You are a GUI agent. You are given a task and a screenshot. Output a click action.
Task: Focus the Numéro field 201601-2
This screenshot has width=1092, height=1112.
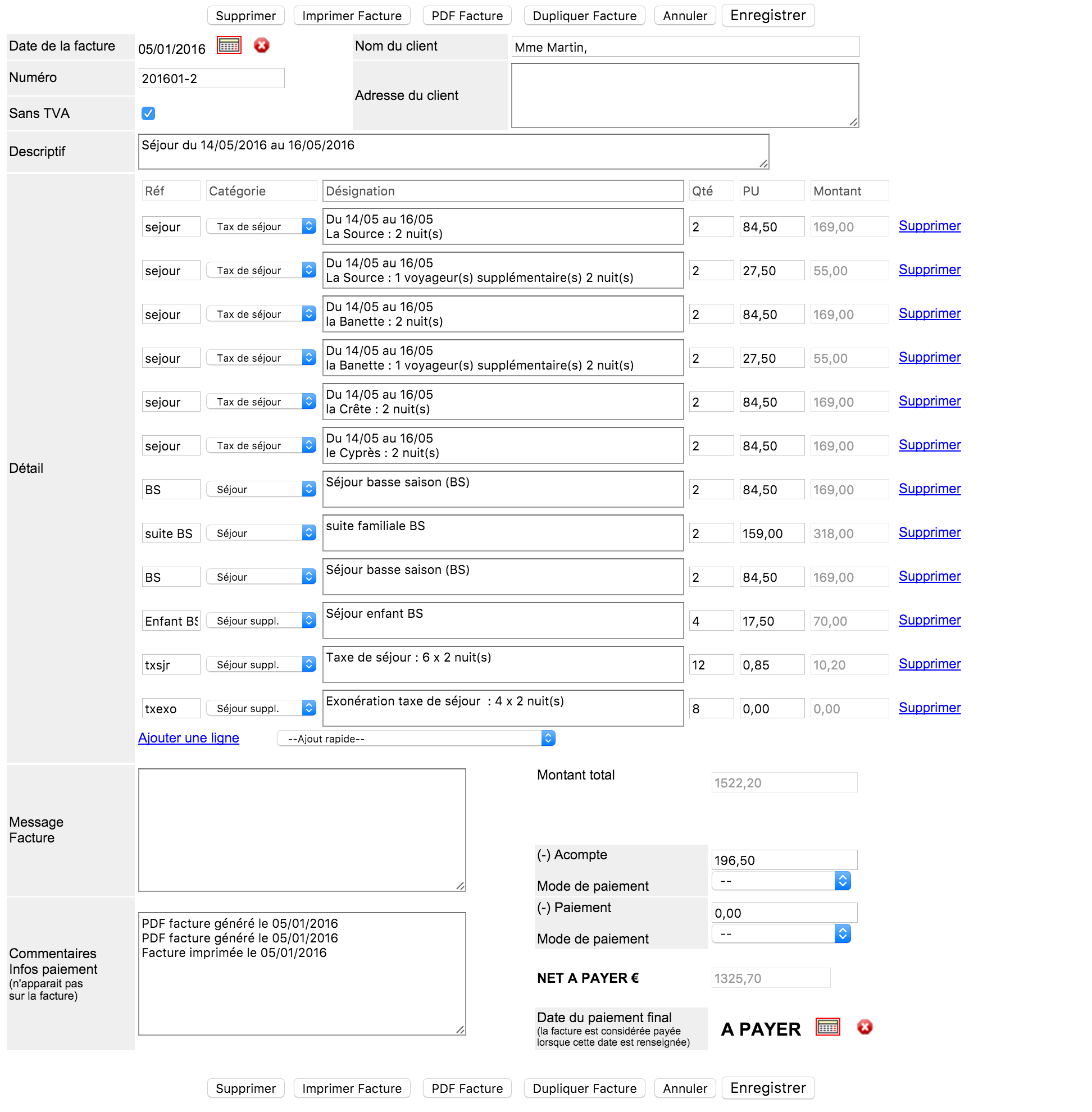211,79
